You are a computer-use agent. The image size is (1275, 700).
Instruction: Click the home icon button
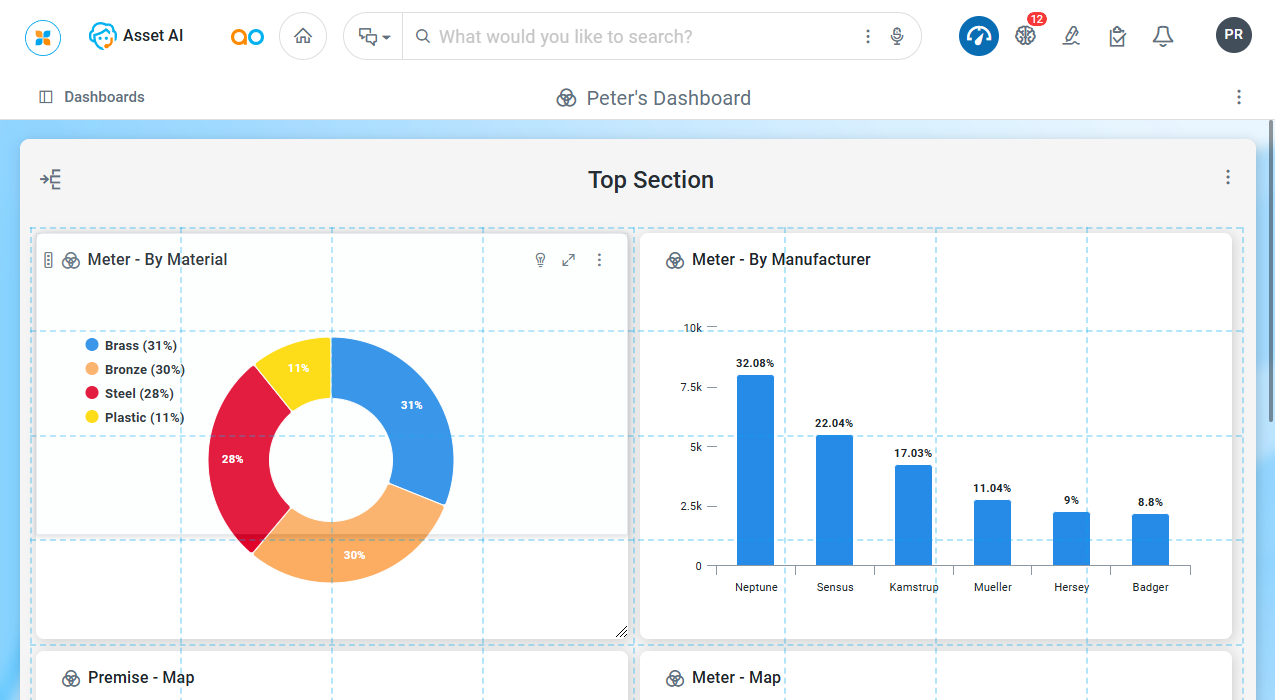303,36
